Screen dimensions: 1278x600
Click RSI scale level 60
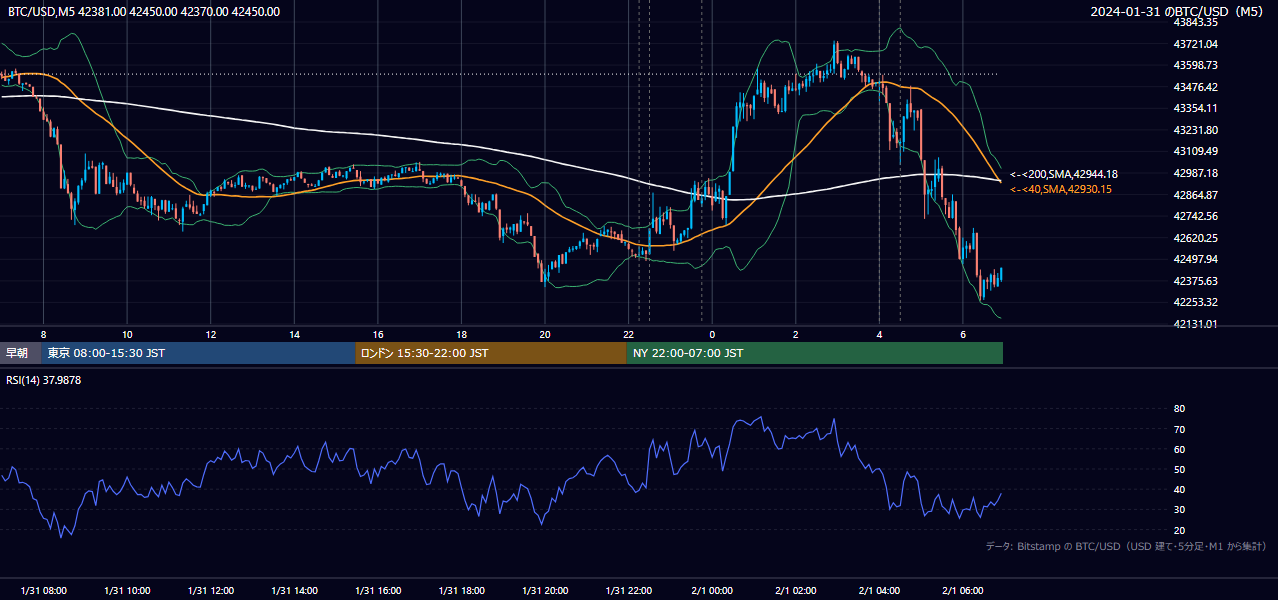1179,449
